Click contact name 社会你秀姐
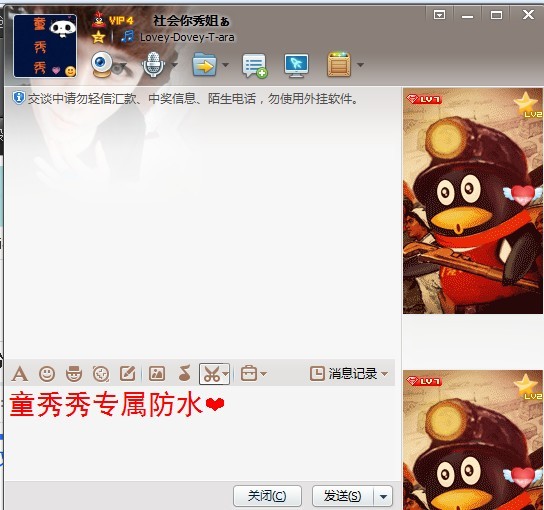Image resolution: width=544 pixels, height=510 pixels. (x=191, y=21)
